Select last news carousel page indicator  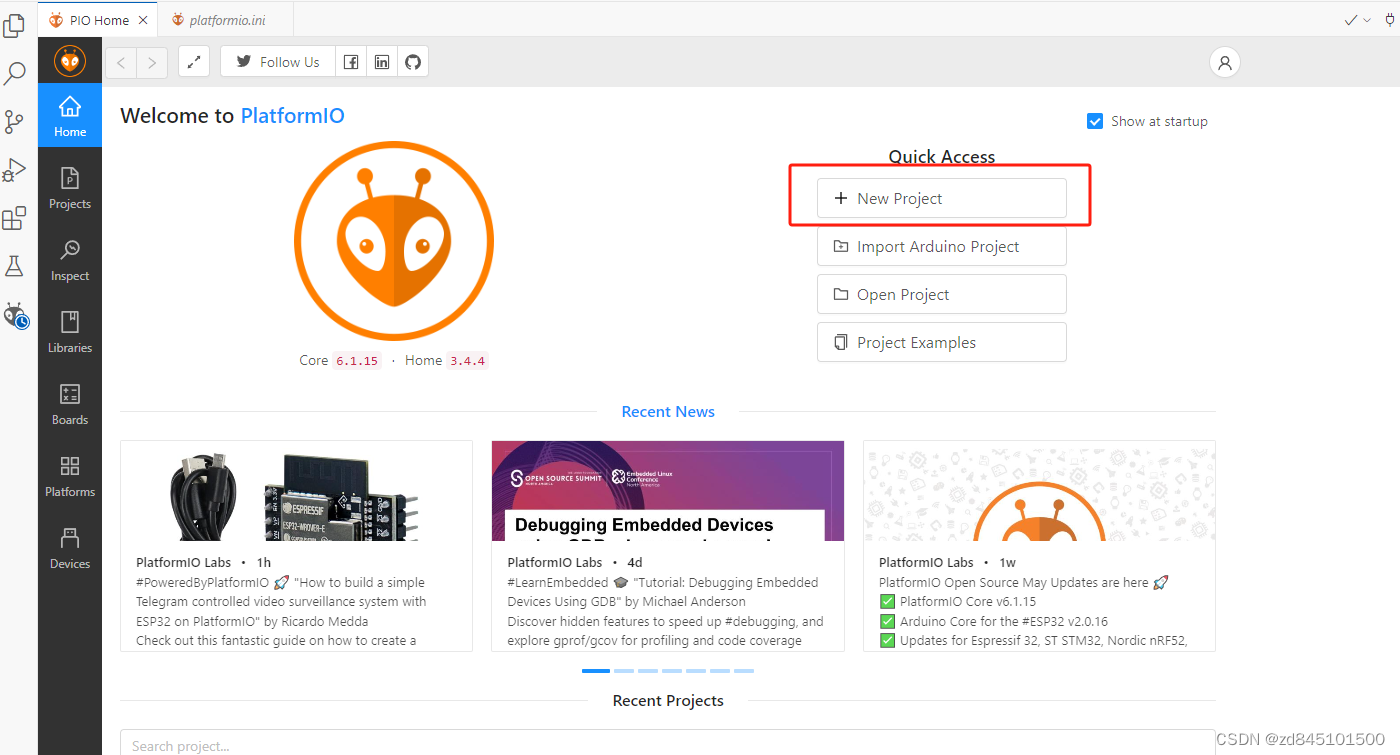(744, 671)
